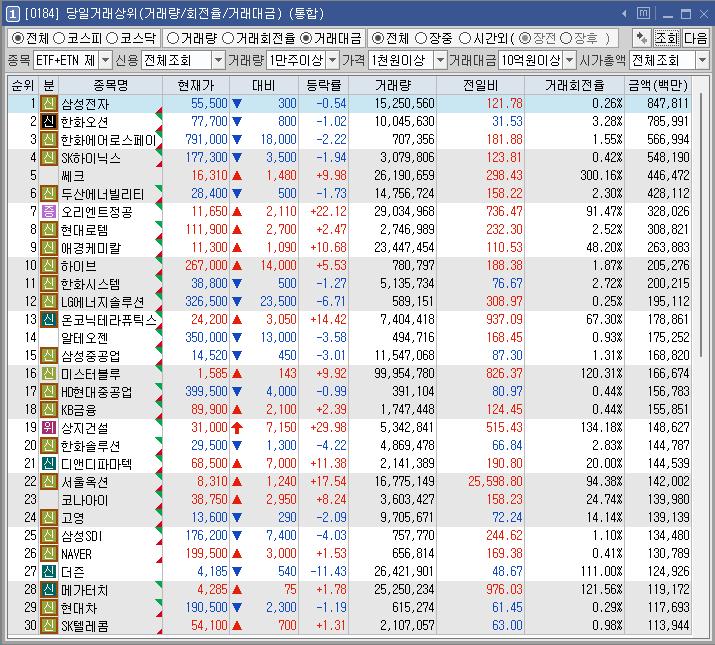
Task: Click the black 신 badge on 한화오션 row
Action: click(x=48, y=121)
